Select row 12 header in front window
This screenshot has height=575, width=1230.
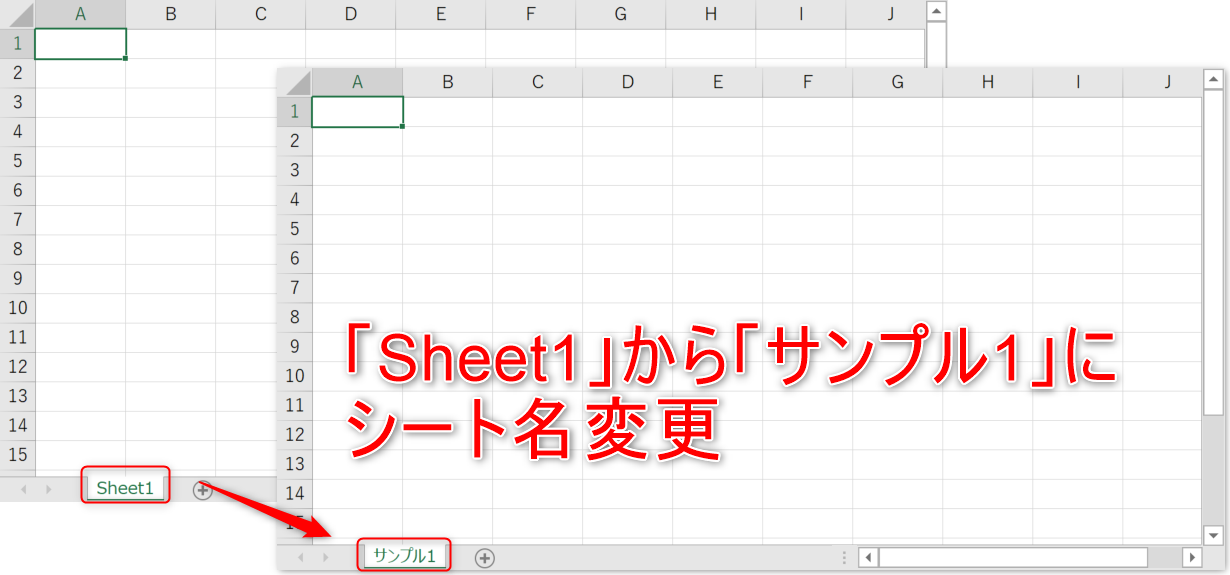coord(294,435)
